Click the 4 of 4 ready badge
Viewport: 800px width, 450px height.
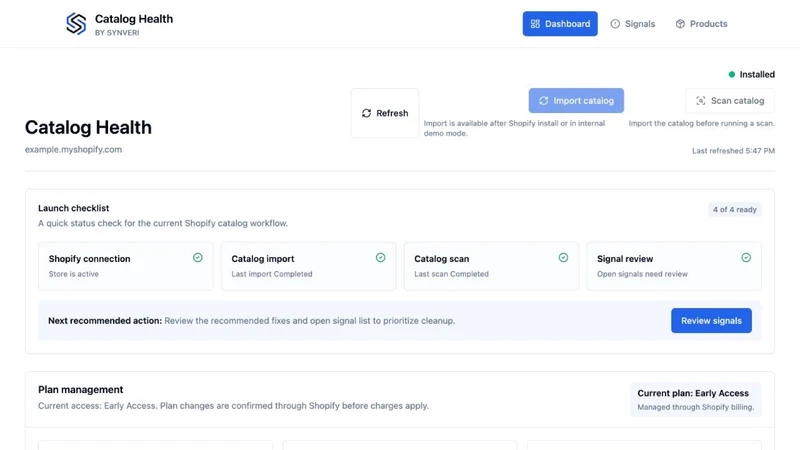[735, 210]
